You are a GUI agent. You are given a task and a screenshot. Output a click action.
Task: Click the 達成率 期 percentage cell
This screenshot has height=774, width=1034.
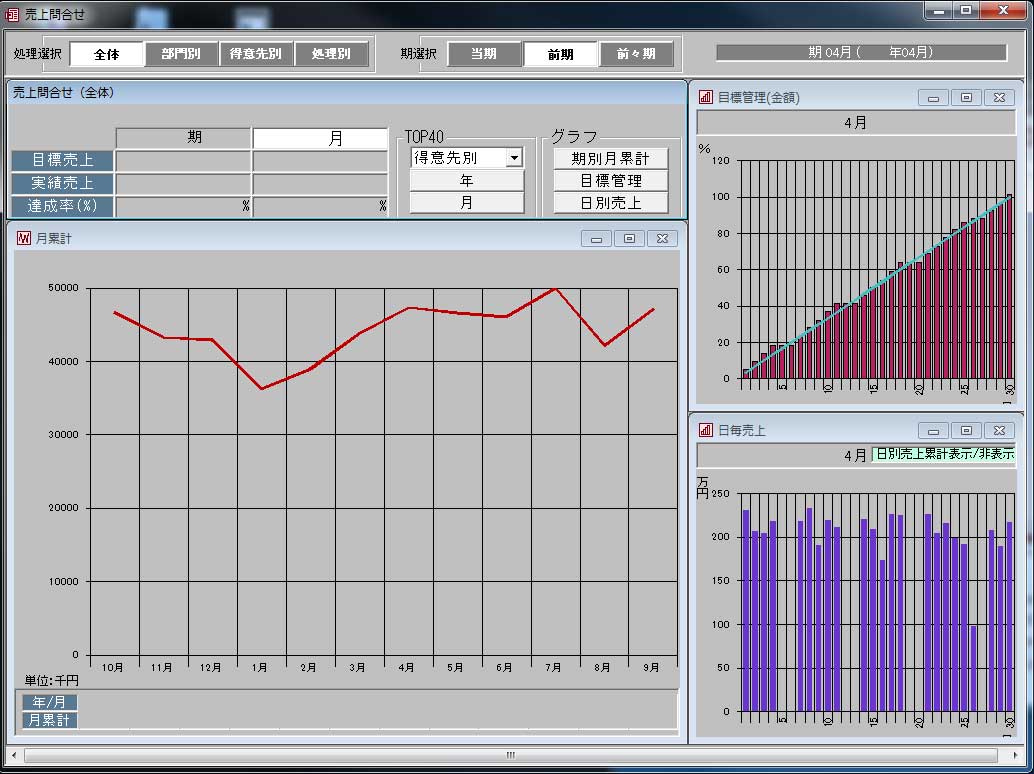click(183, 207)
